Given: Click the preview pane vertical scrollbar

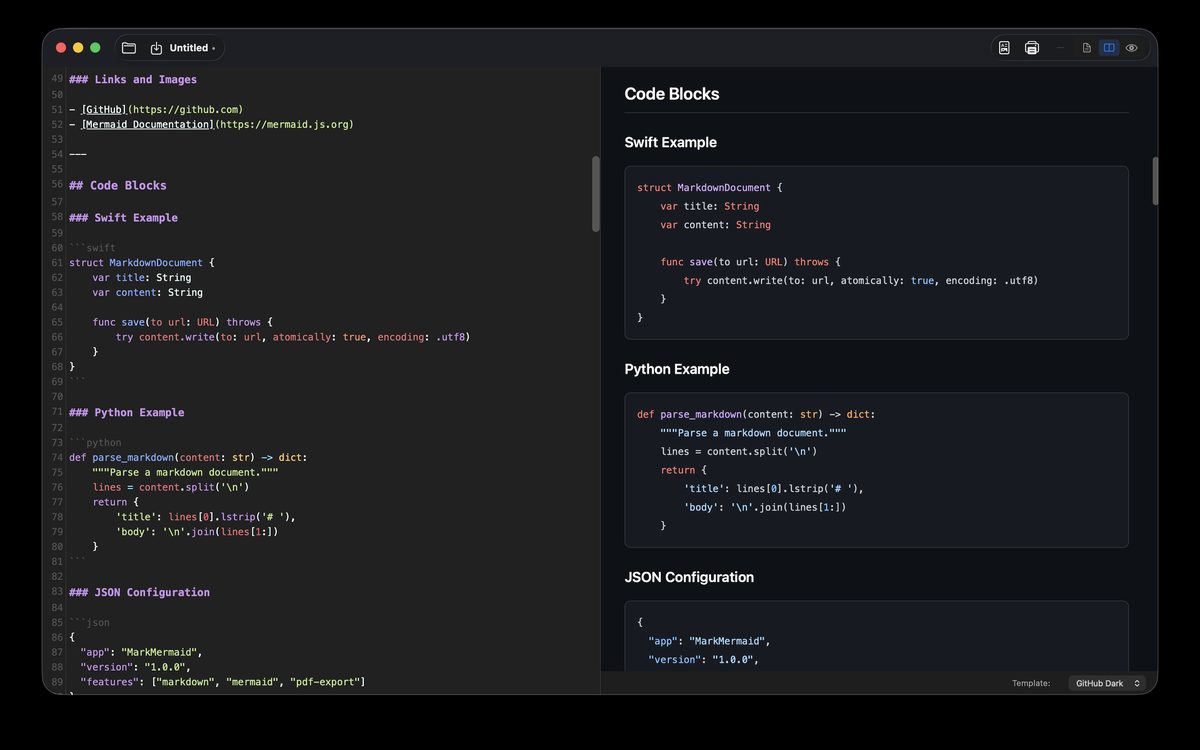Looking at the screenshot, I should pos(1155,181).
